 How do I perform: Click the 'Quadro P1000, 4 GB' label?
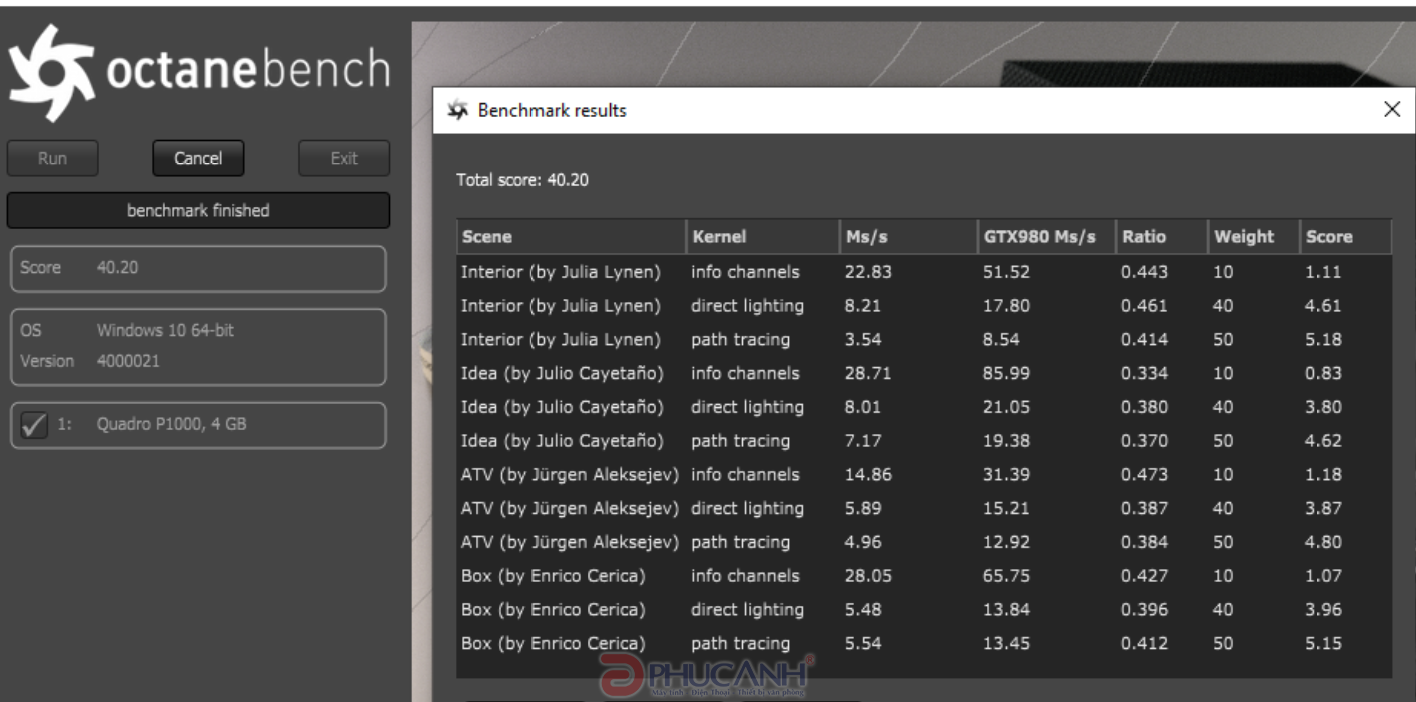pyautogui.click(x=172, y=424)
